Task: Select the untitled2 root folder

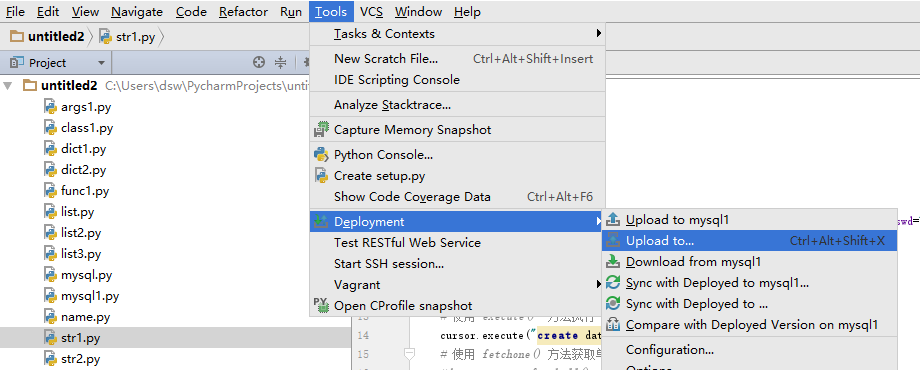Action: [x=69, y=86]
